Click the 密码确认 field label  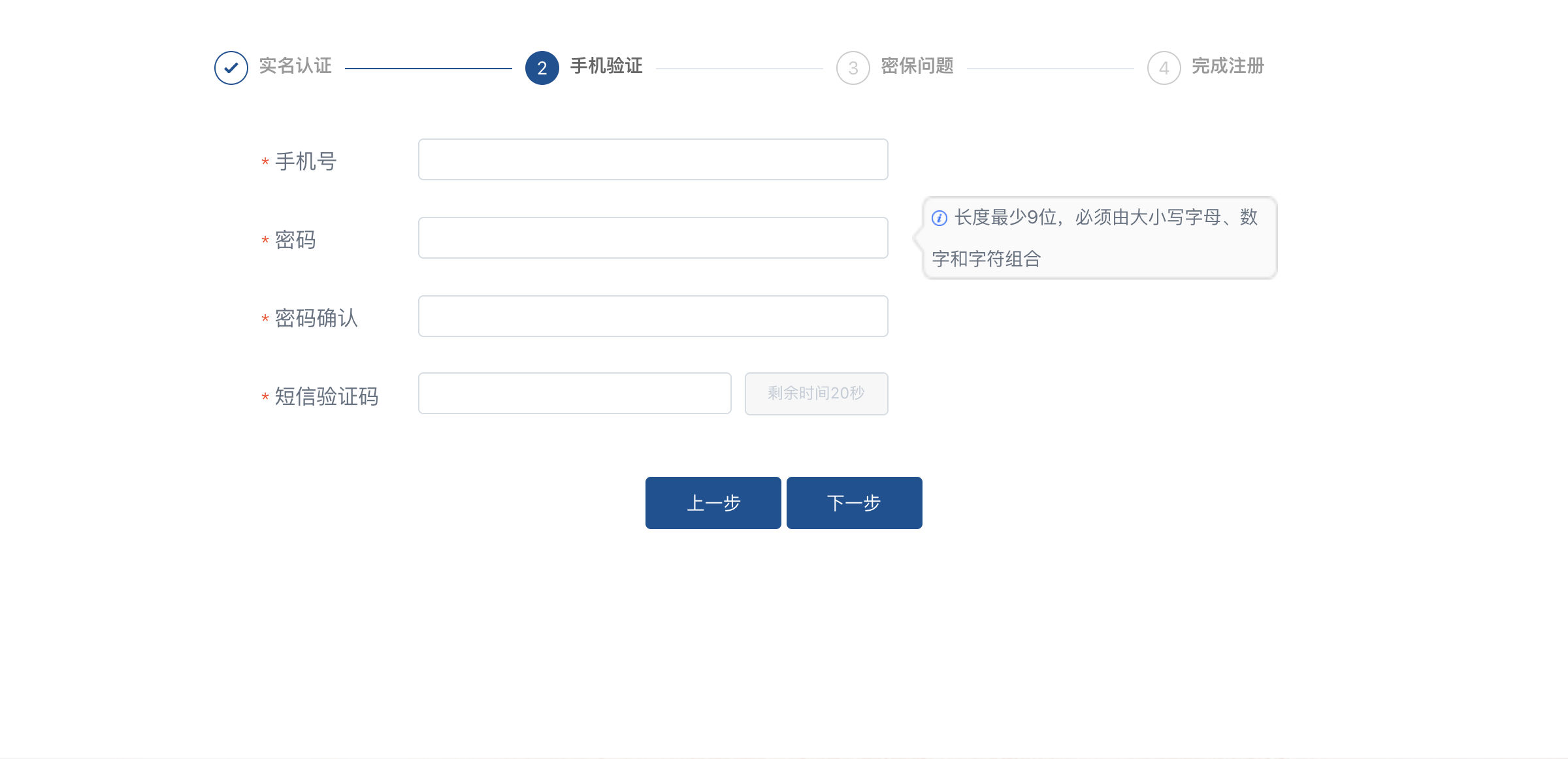click(316, 318)
